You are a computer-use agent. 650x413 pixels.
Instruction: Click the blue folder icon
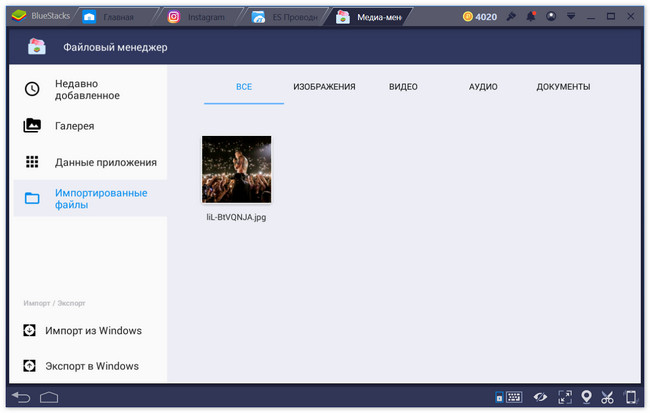pyautogui.click(x=32, y=198)
